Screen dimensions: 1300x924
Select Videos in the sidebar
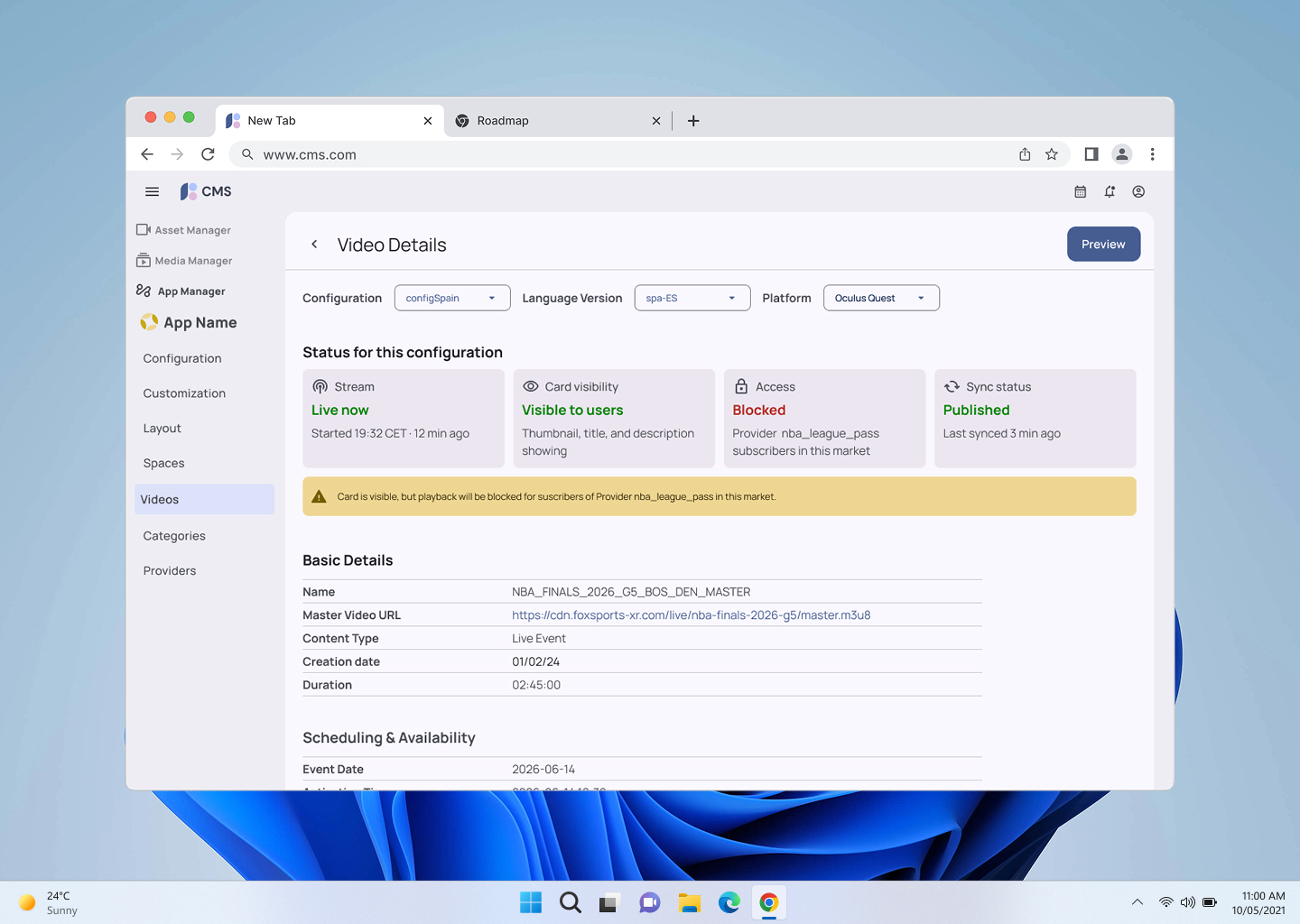click(x=204, y=500)
